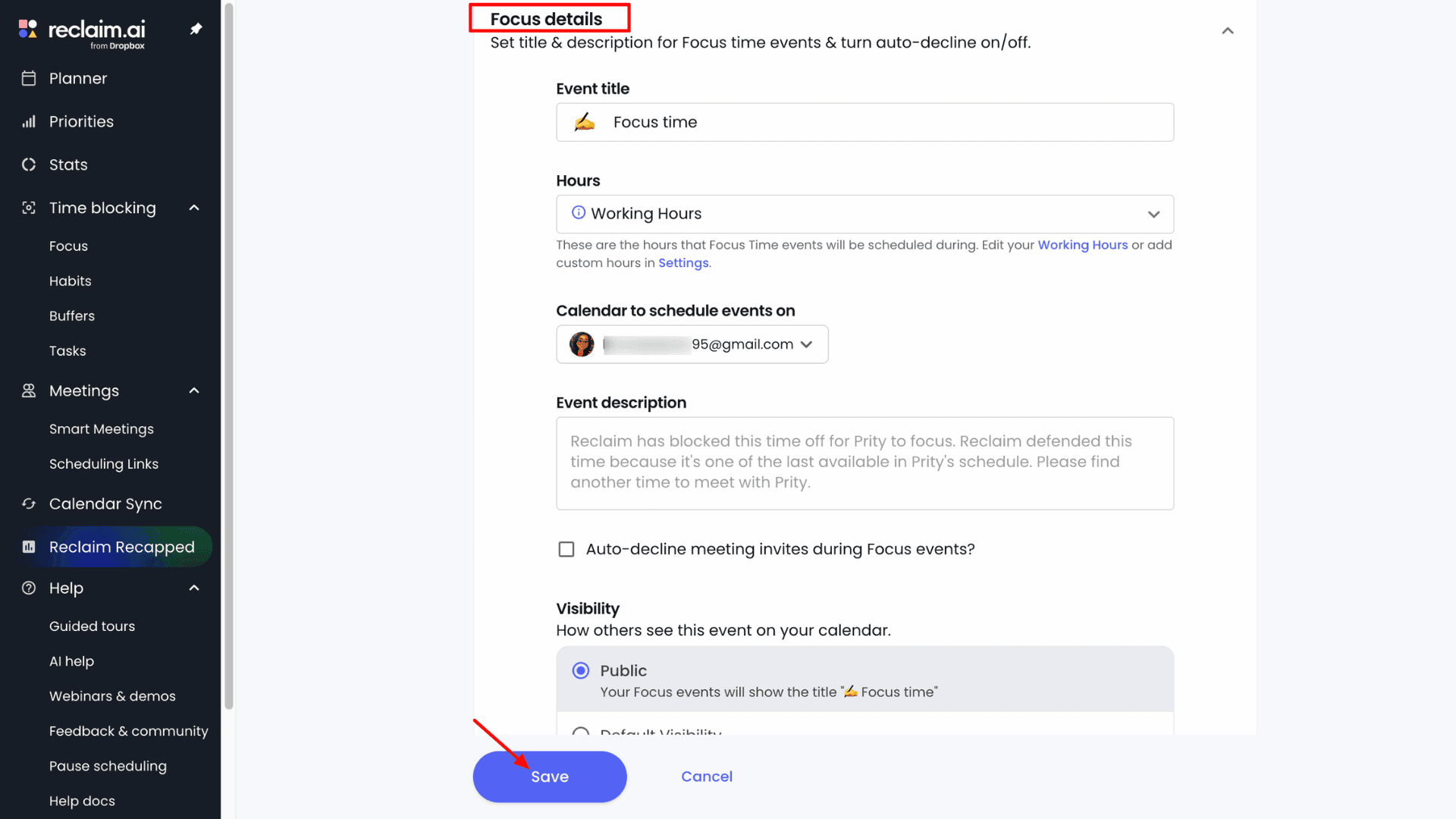The width and height of the screenshot is (1456, 819).
Task: Enable auto-decline meeting invites checkbox
Action: tap(566, 549)
